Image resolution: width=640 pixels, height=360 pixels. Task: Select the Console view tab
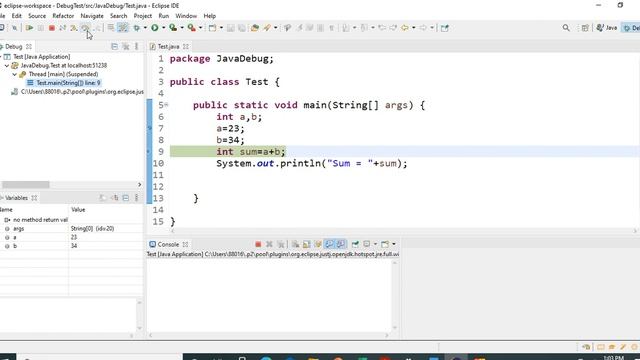[x=168, y=244]
